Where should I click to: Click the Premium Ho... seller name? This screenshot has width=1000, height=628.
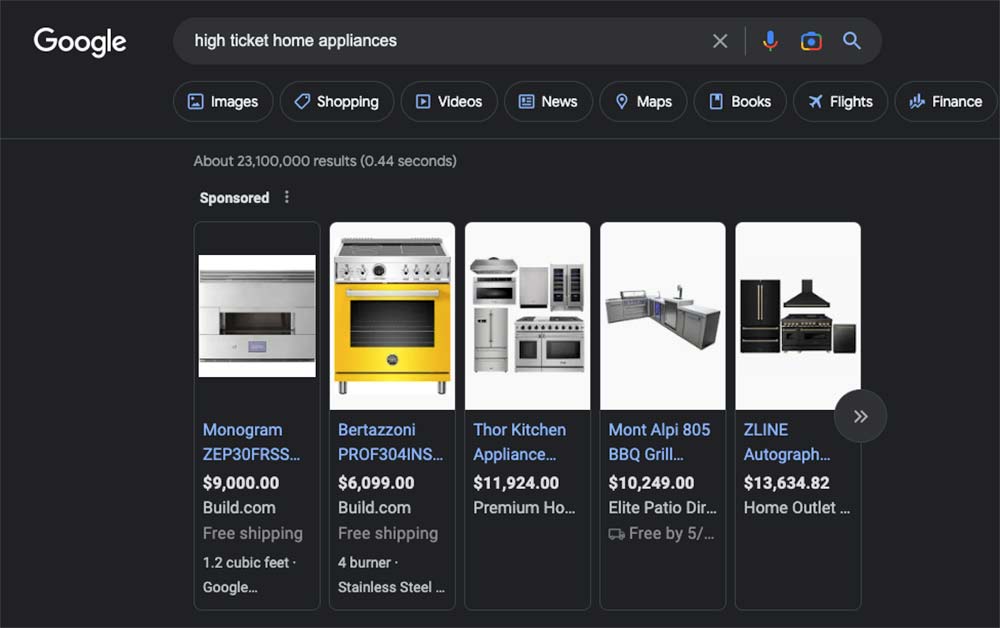[524, 508]
